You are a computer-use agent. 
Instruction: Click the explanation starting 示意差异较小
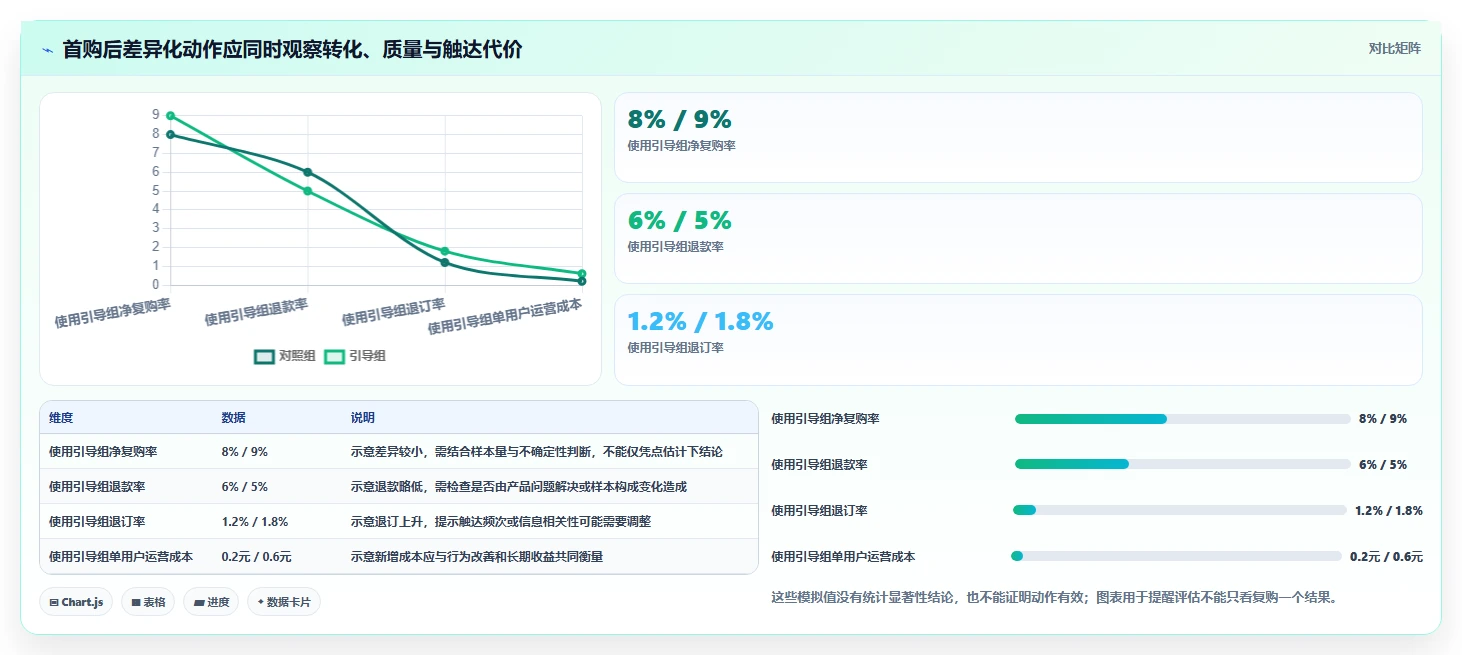(x=536, y=452)
